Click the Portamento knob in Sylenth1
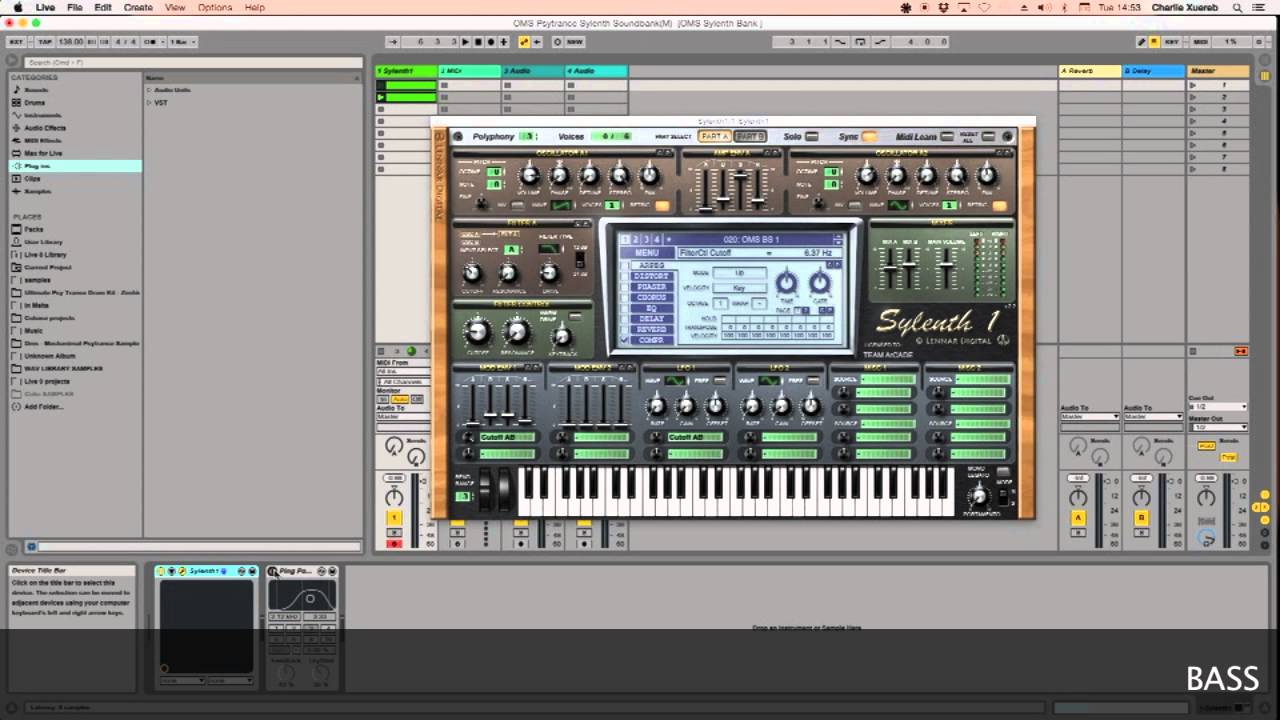 pyautogui.click(x=980, y=496)
